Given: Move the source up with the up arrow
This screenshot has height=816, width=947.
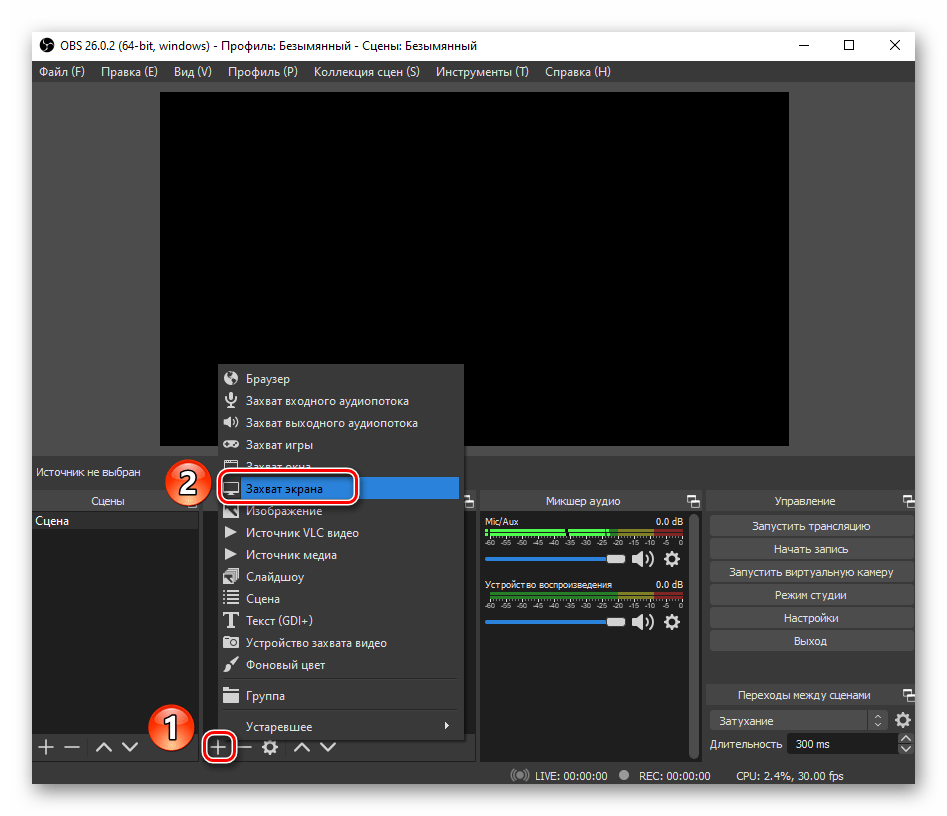Looking at the screenshot, I should point(301,747).
